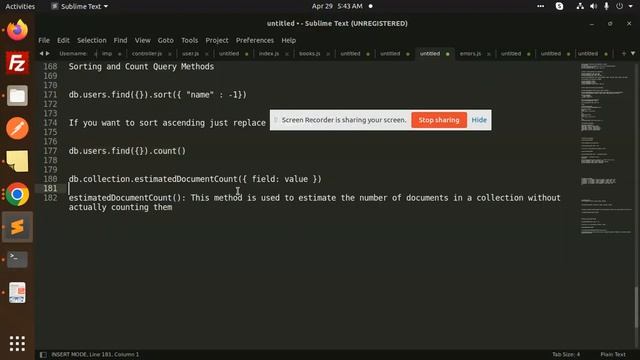
Task: Switch to the books.js tab
Action: pos(309,53)
